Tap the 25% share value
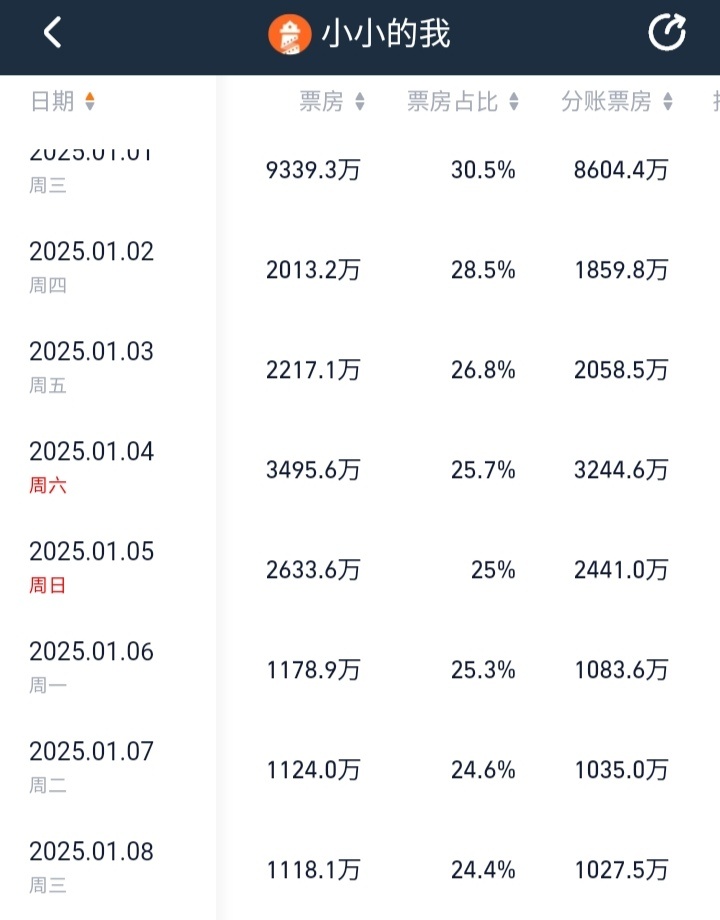Viewport: 720px width, 920px height. pyautogui.click(x=493, y=570)
